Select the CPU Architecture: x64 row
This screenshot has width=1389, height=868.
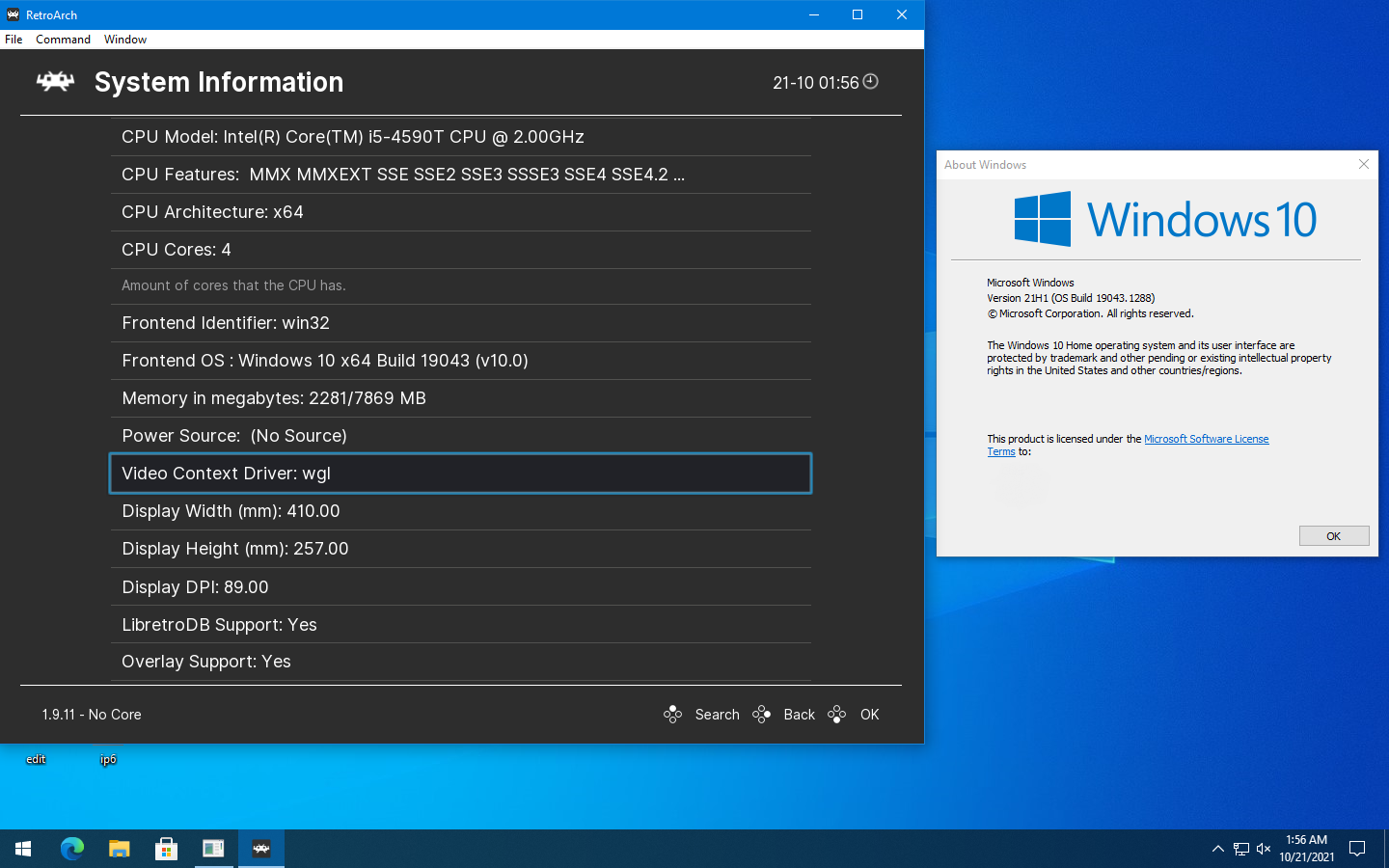(461, 212)
